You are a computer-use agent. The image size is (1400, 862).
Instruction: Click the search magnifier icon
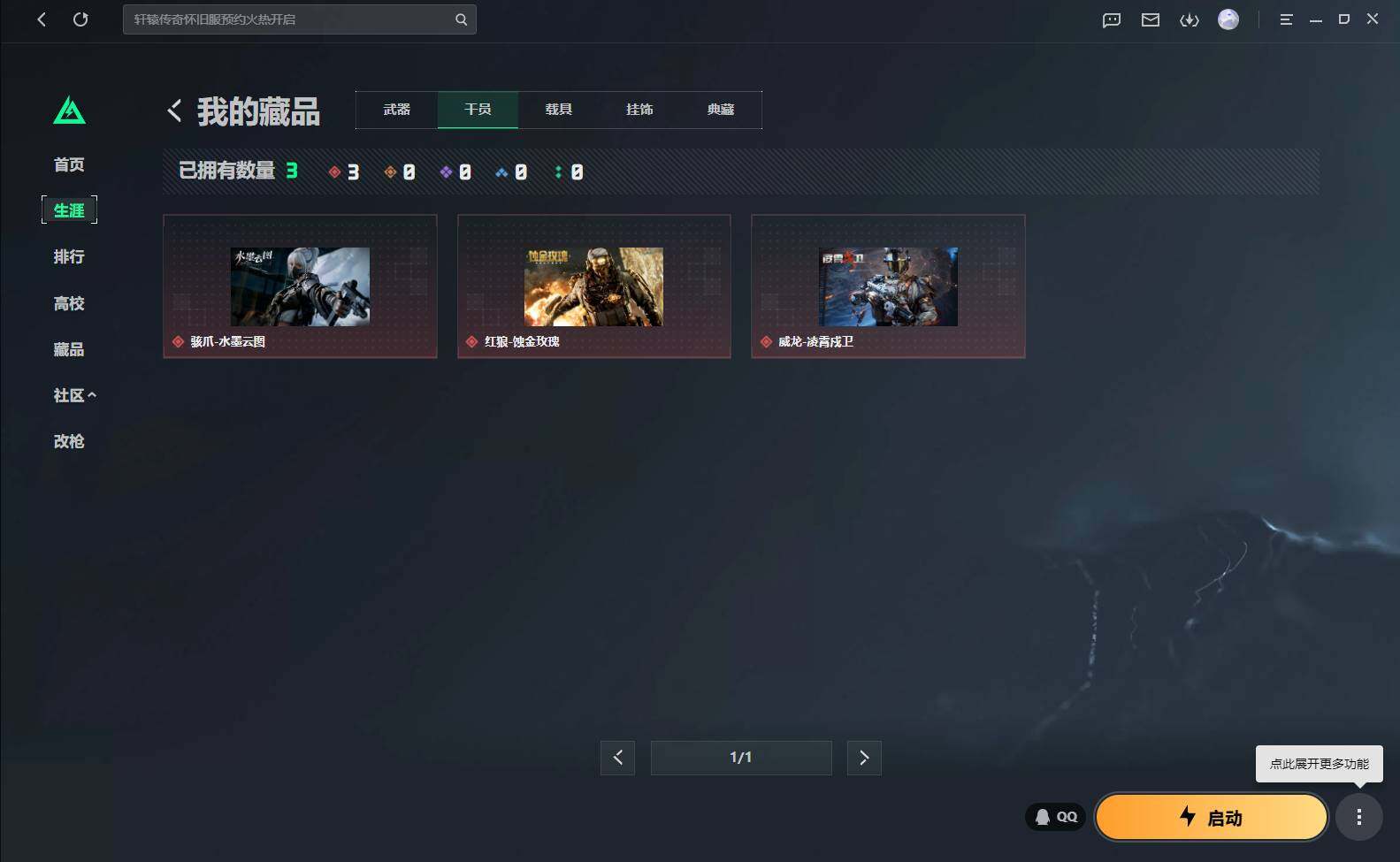pyautogui.click(x=461, y=19)
